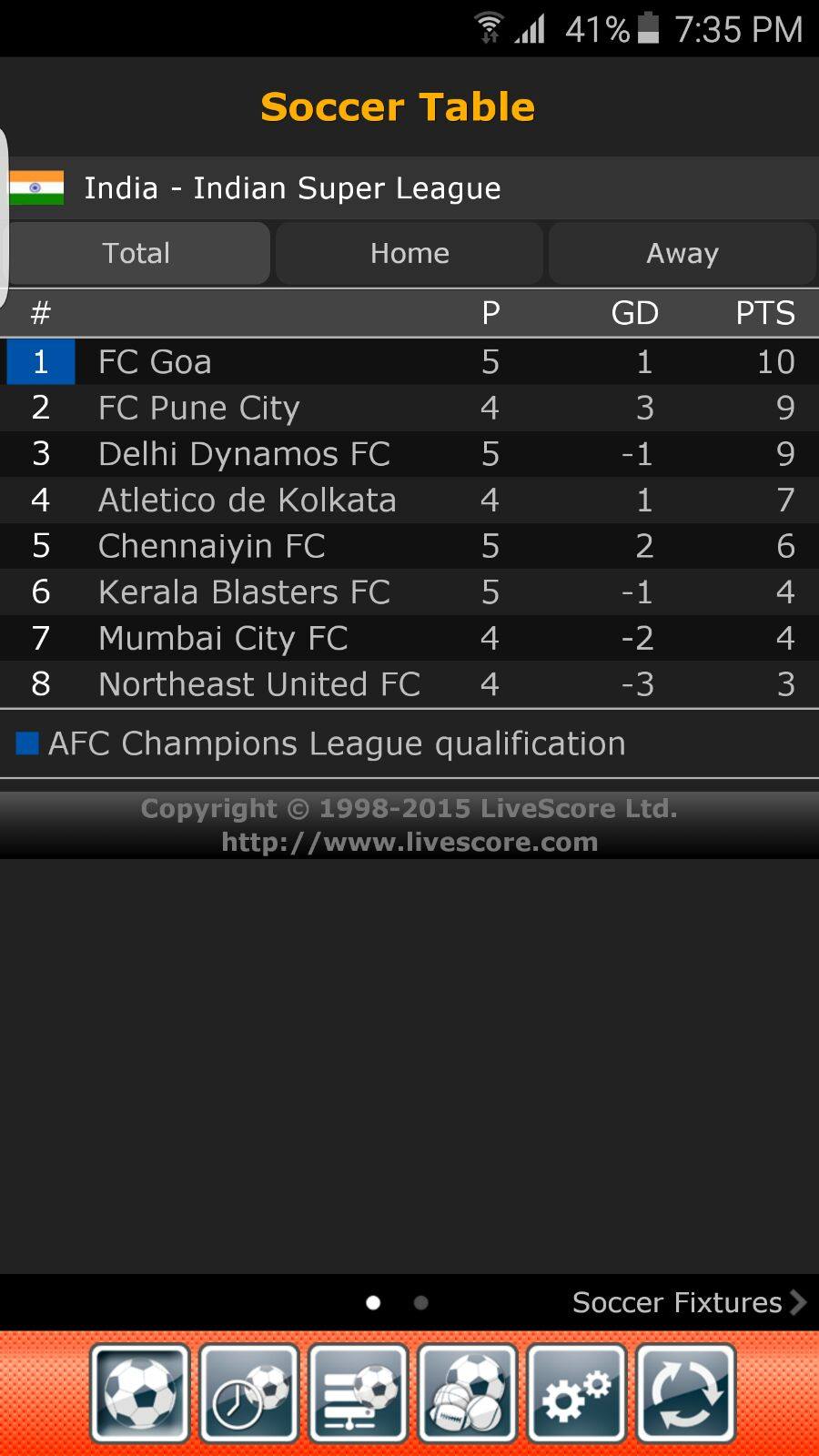This screenshot has height=1456, width=819.
Task: Open the soccer ball scores icon
Action: point(140,1393)
